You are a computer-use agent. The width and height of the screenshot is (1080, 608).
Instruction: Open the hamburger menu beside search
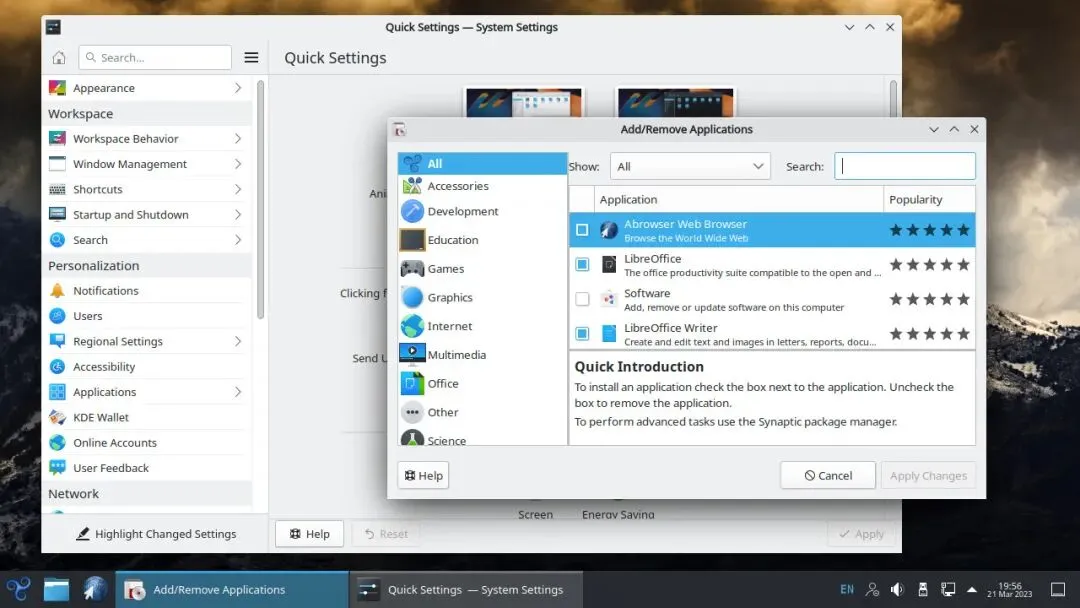(251, 57)
